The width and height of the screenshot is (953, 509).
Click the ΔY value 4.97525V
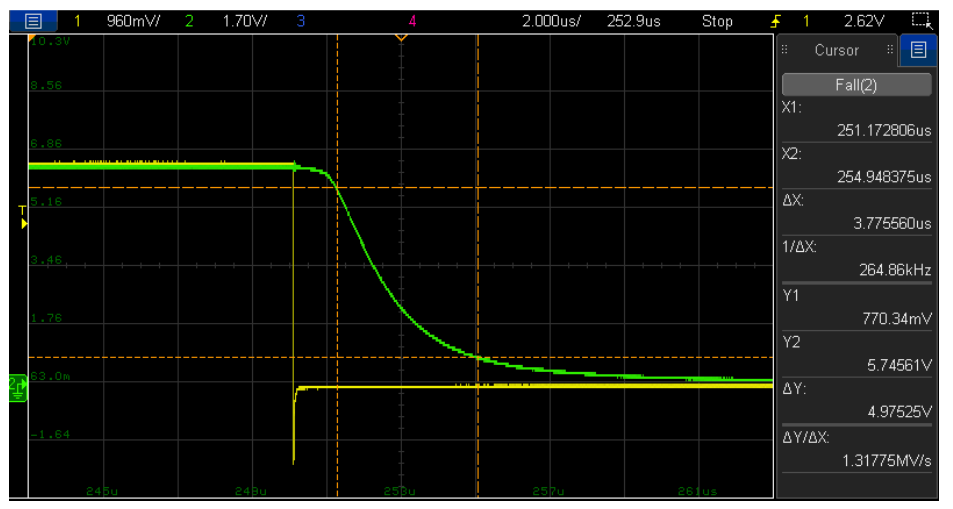[x=899, y=412]
